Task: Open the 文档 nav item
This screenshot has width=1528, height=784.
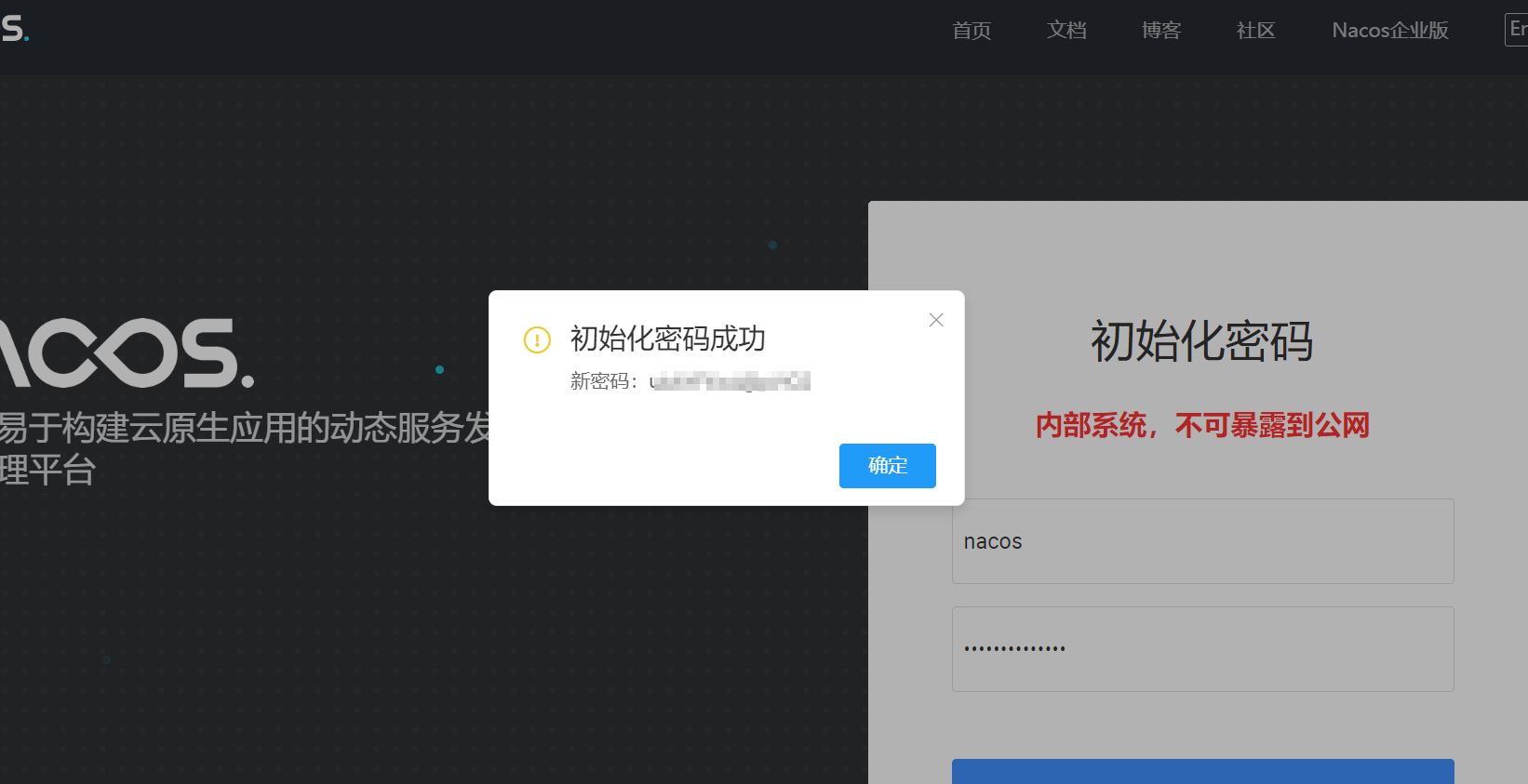Action: [x=1066, y=31]
